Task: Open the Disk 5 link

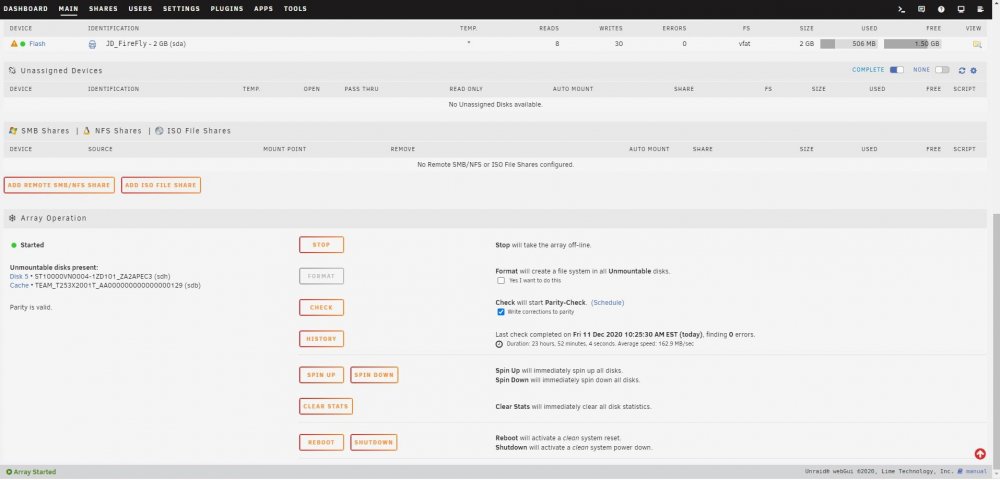Action: pyautogui.click(x=19, y=277)
